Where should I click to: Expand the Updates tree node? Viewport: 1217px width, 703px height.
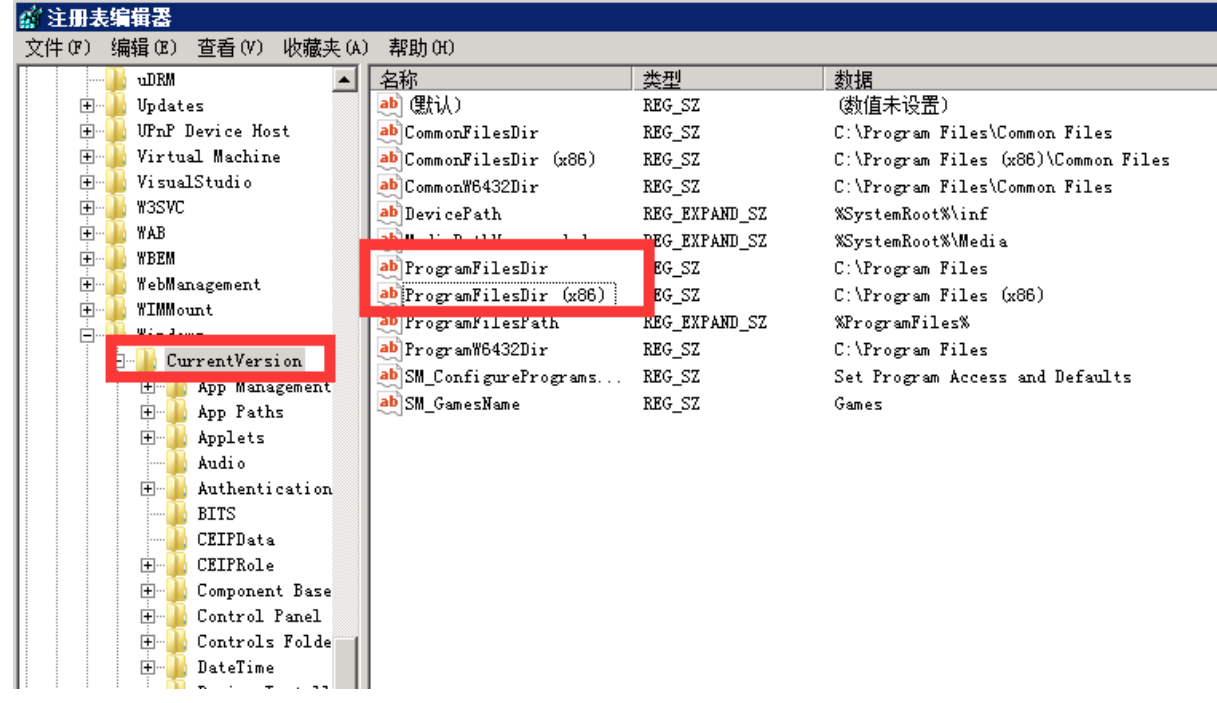pos(88,106)
